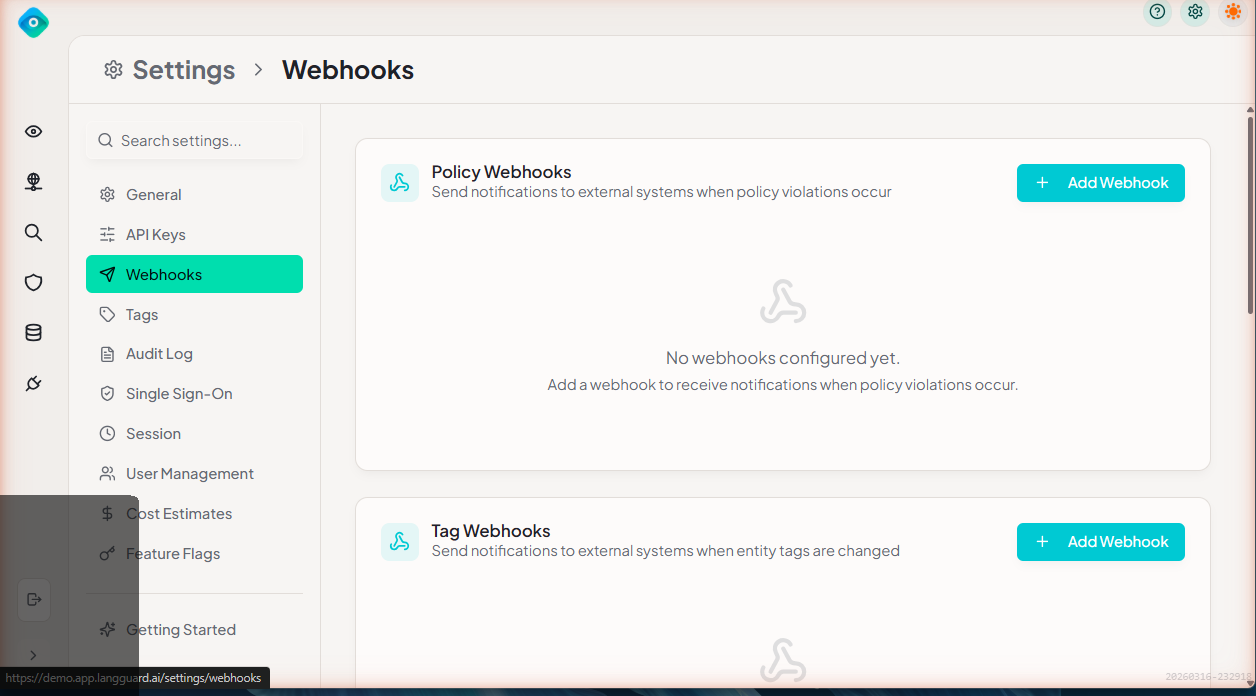The image size is (1256, 696).
Task: Open the network globe icon in sidebar
Action: click(x=33, y=182)
